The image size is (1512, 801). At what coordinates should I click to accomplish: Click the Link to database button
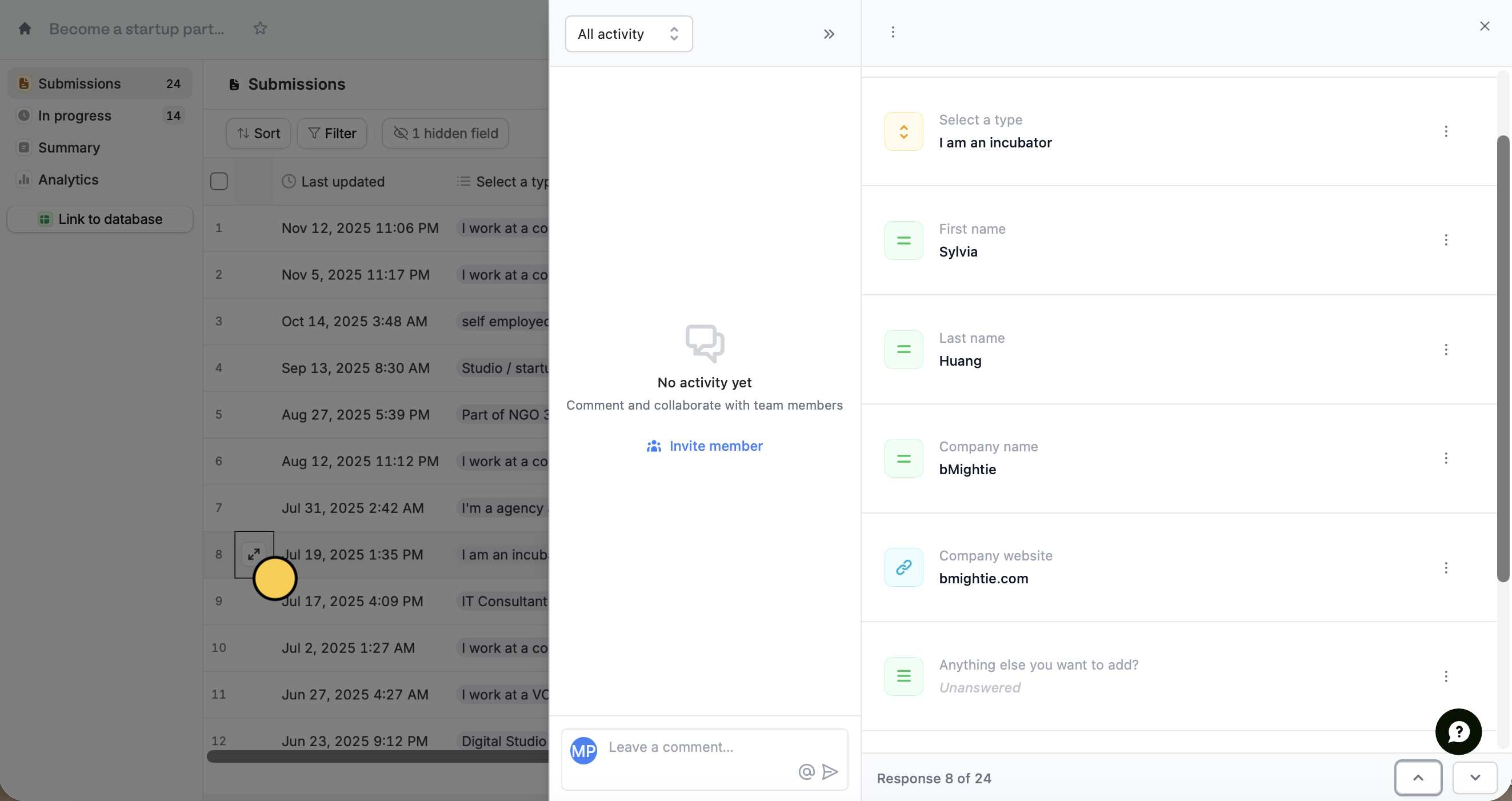pos(100,219)
